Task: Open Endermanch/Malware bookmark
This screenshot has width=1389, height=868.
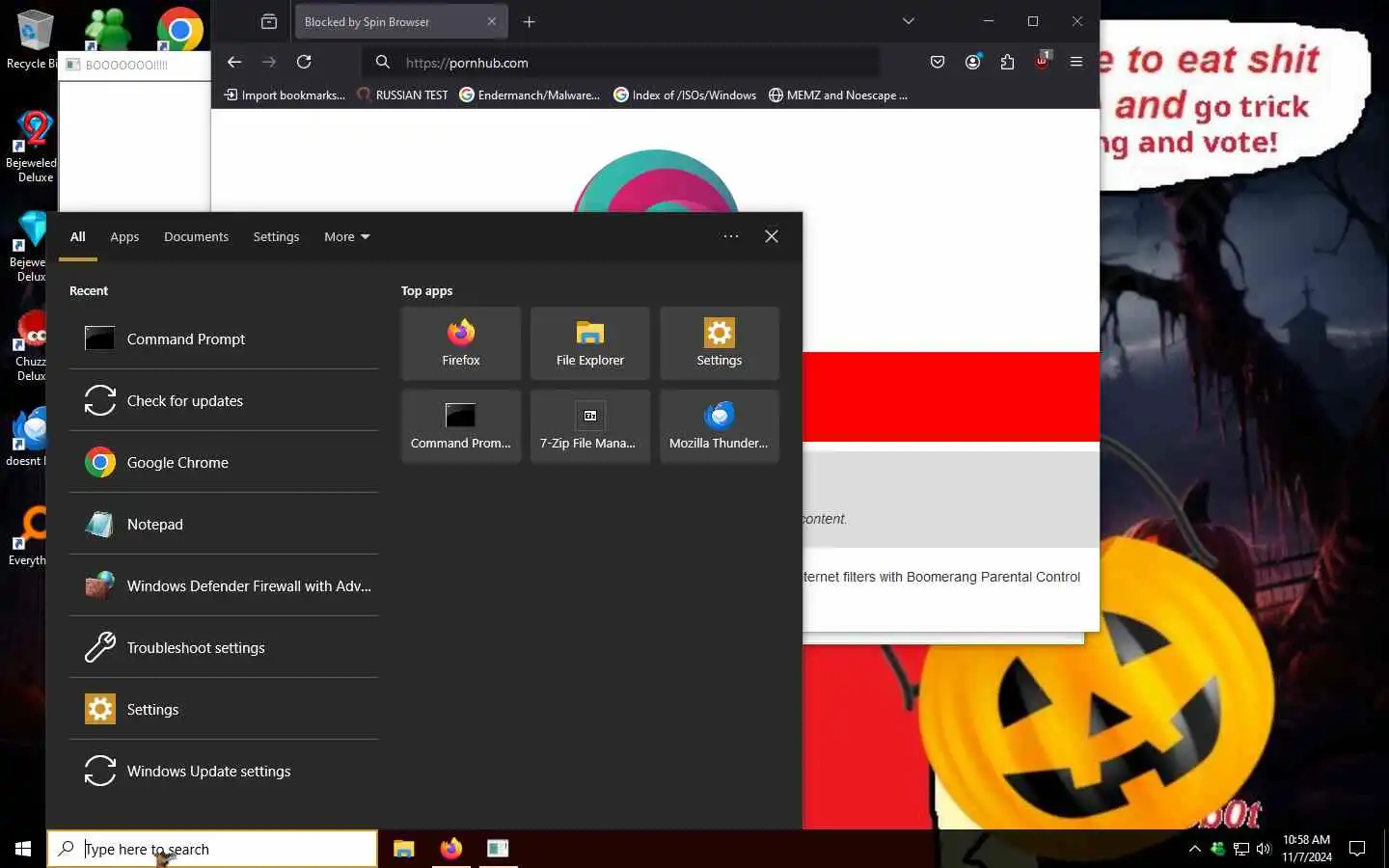Action: click(x=530, y=95)
